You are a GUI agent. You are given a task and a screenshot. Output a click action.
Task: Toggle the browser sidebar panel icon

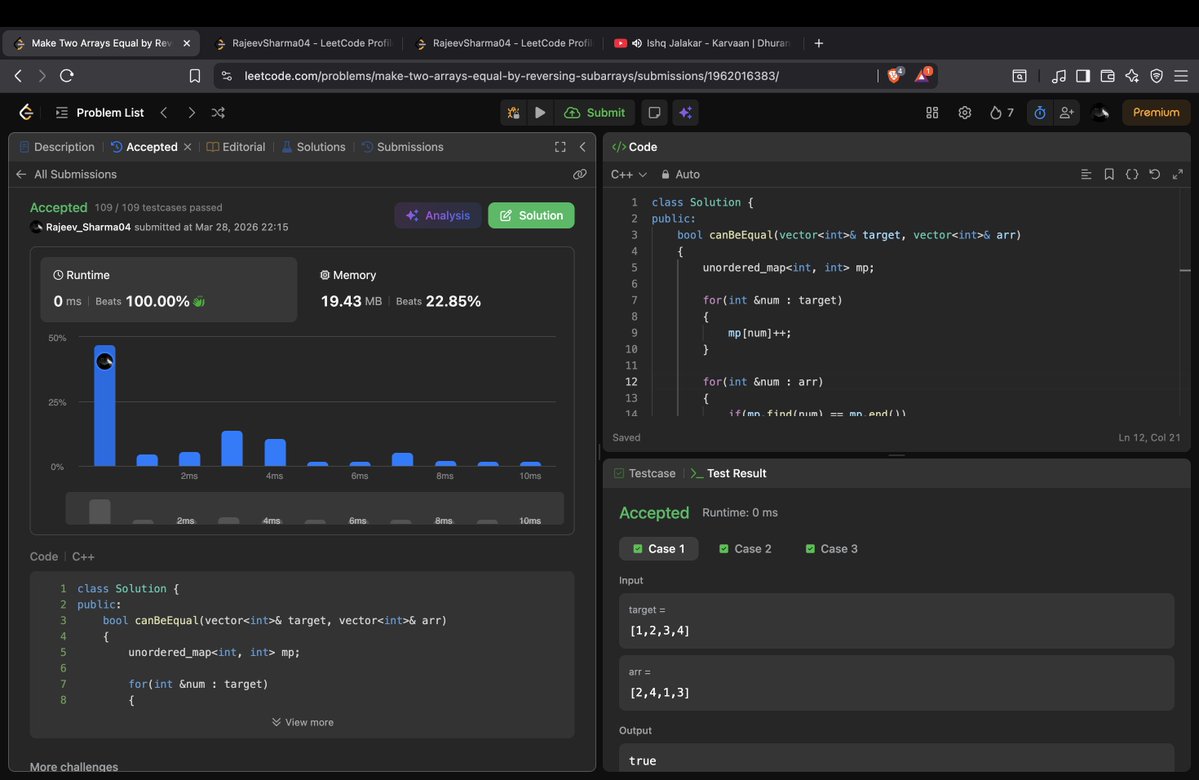(x=1083, y=76)
